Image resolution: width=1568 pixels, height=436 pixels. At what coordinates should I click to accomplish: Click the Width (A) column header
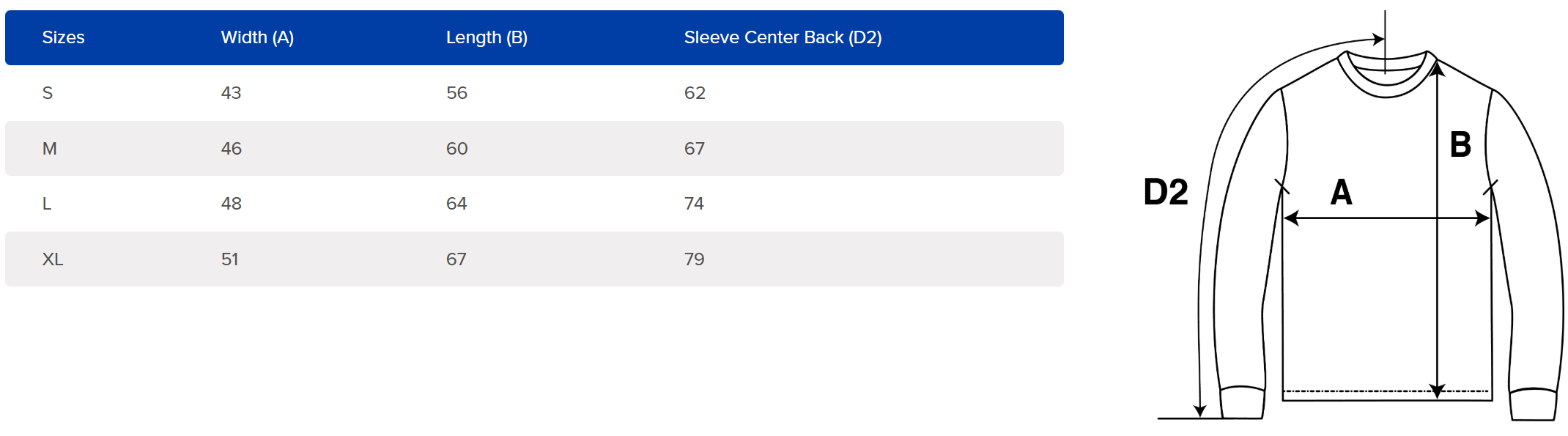[257, 37]
